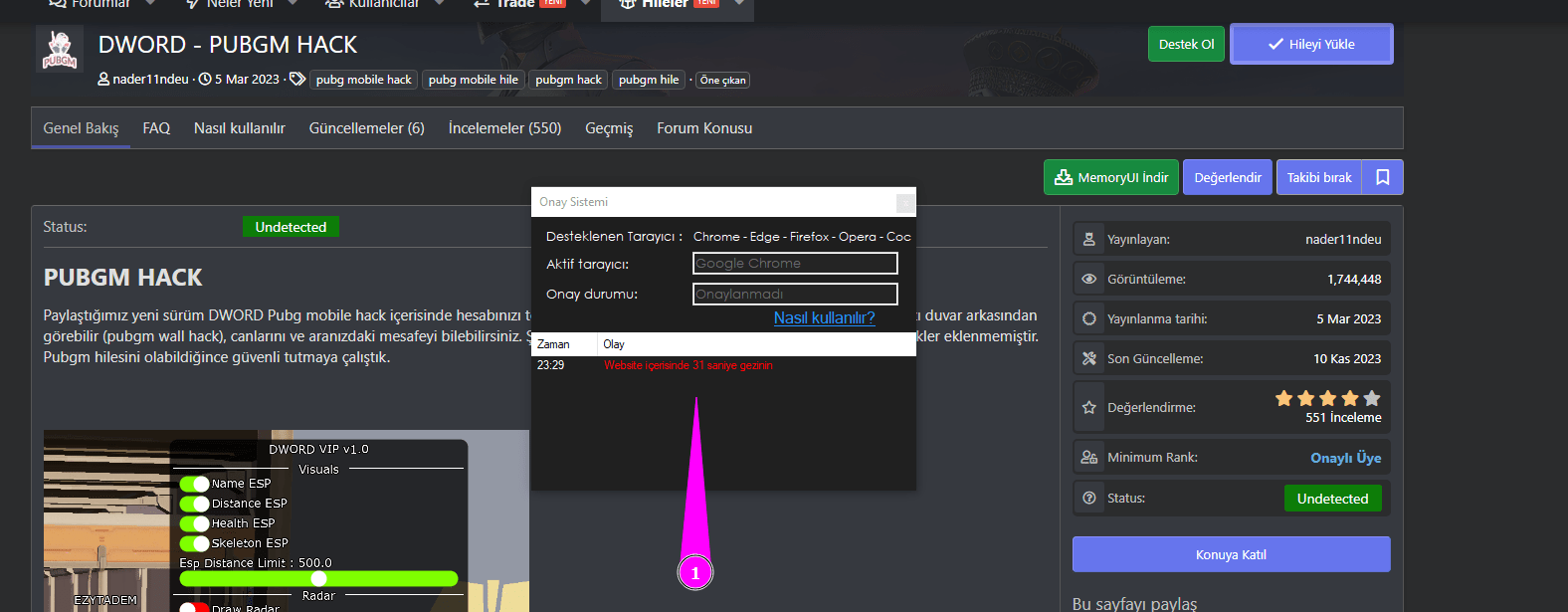Open the Nasıl kullanılır tab

240,128
